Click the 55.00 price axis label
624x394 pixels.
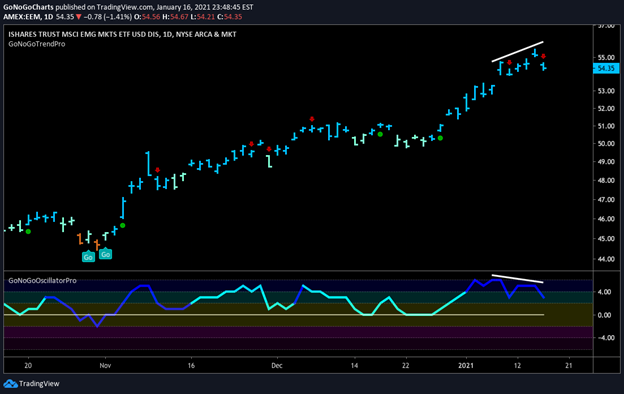[x=606, y=58]
